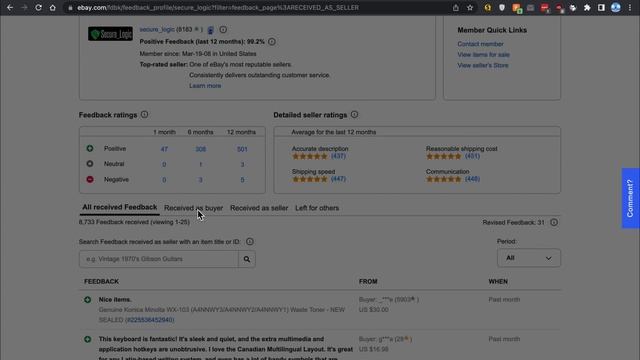Click Shipping speed rating count

[x=338, y=179]
